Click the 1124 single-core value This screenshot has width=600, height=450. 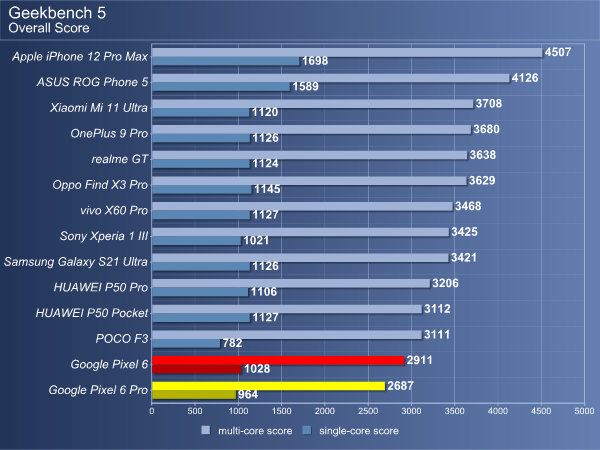tap(265, 163)
